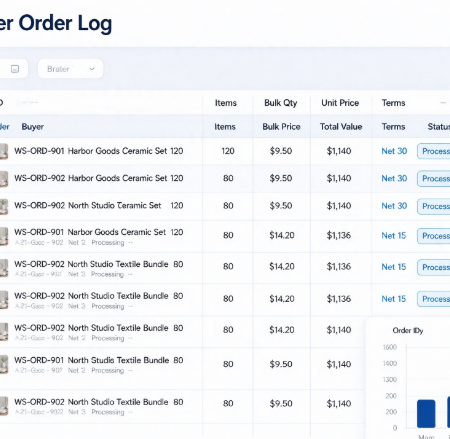Open thumbnail of Narbor Goods Ceramic Set row
Screen dimensions: 450x439
tap(4, 236)
